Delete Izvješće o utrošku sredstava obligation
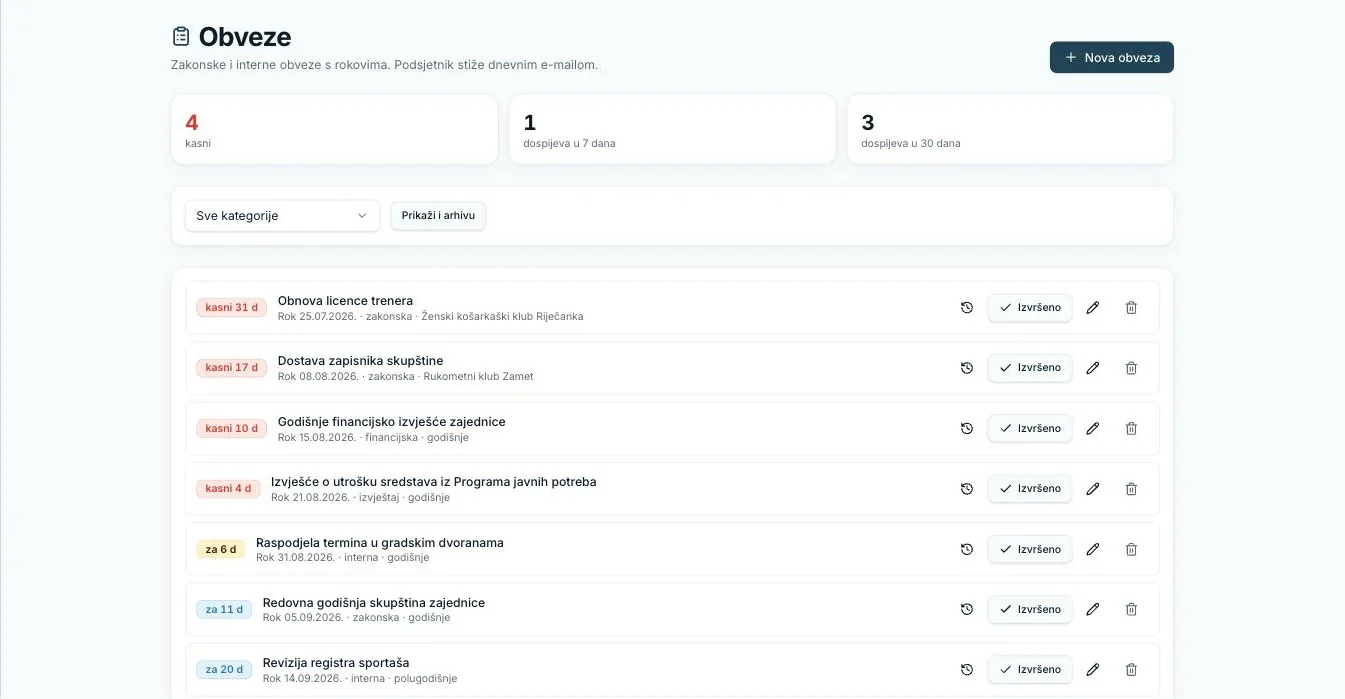The width and height of the screenshot is (1345, 699). click(x=1131, y=489)
